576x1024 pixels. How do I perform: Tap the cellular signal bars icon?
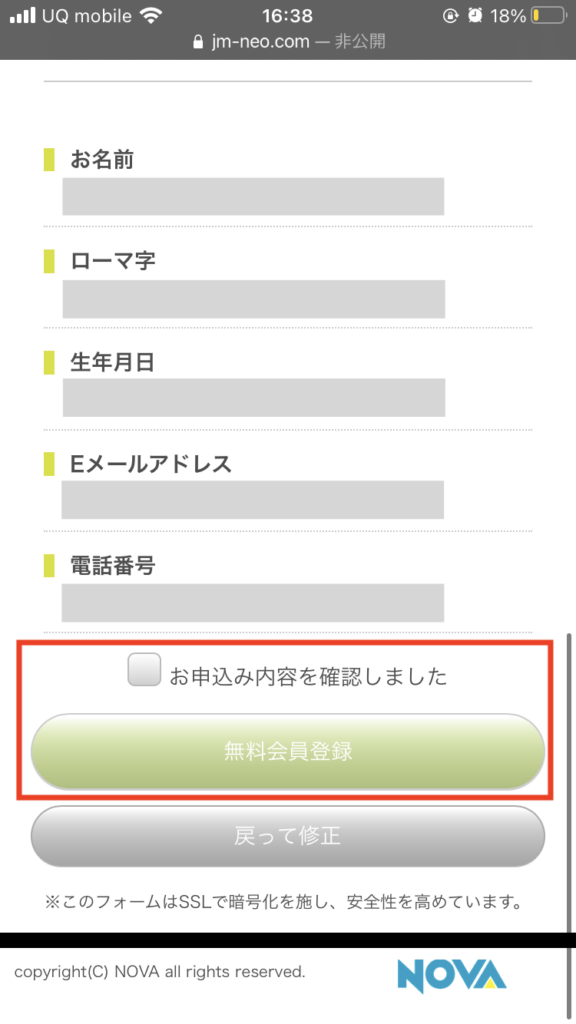23,16
